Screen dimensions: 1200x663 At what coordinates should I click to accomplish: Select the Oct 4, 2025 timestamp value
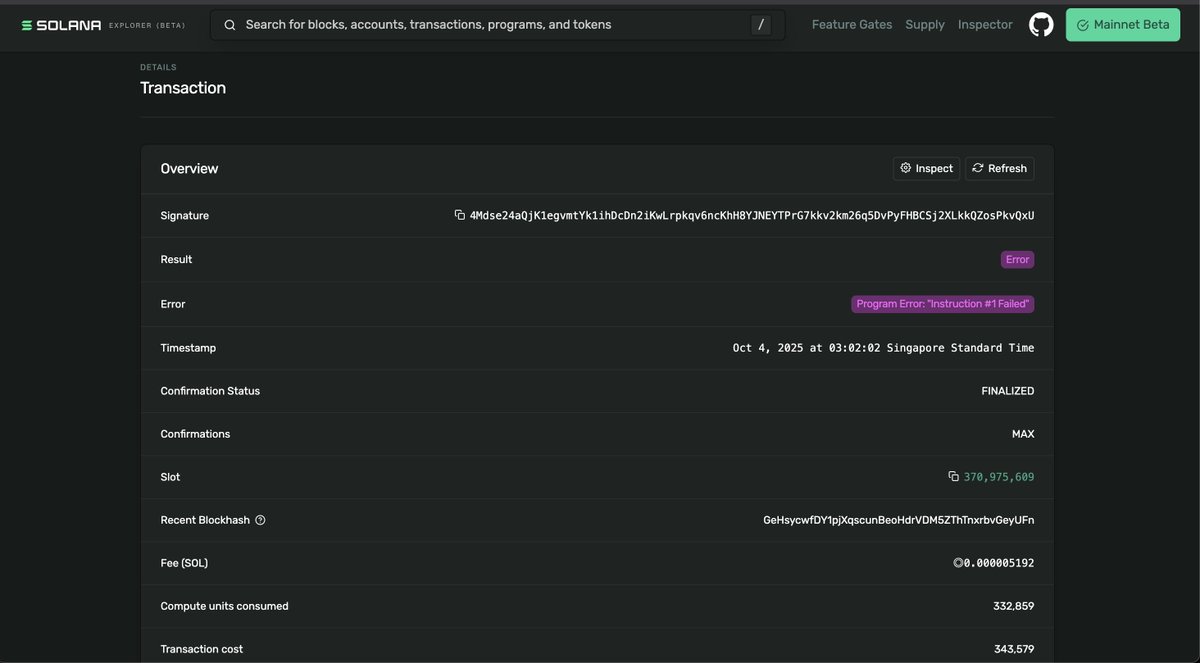point(884,348)
